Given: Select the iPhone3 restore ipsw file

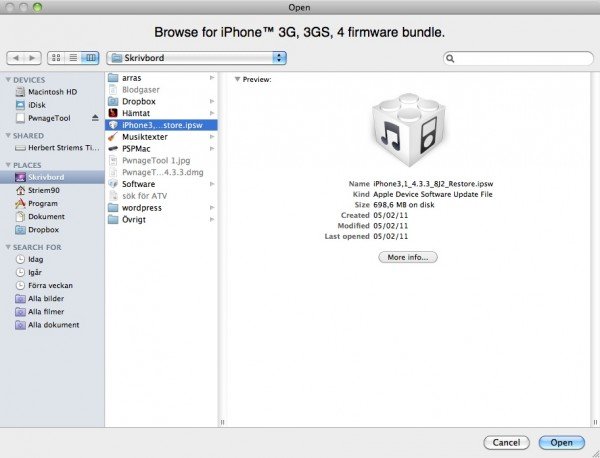Looking at the screenshot, I should [x=161, y=125].
